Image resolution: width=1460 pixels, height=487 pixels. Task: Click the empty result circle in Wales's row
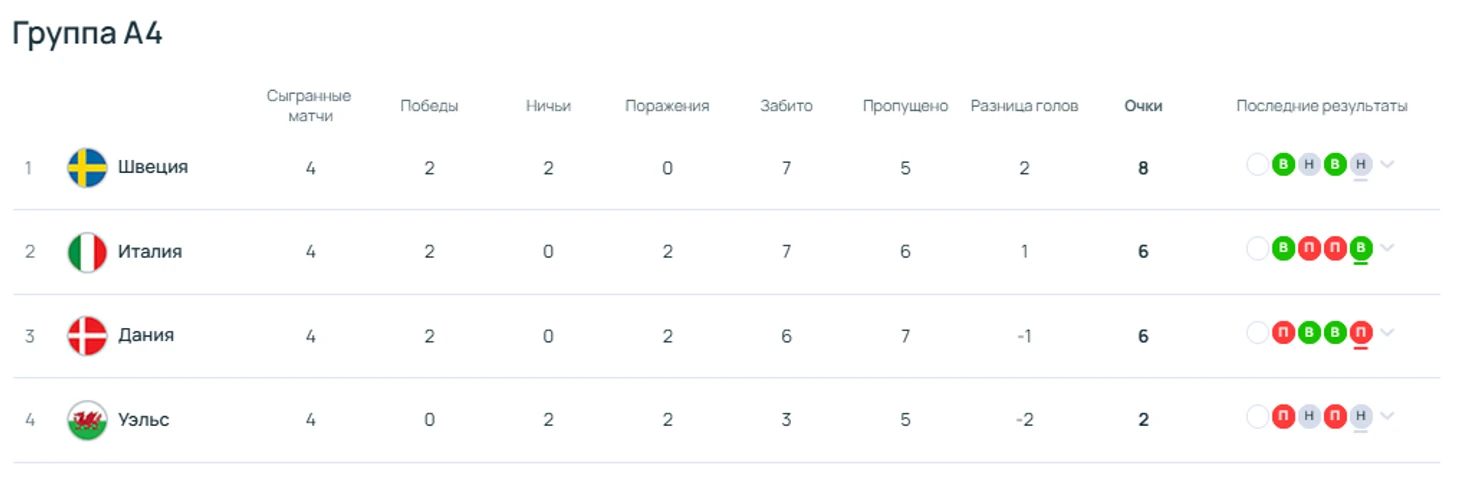click(1257, 416)
